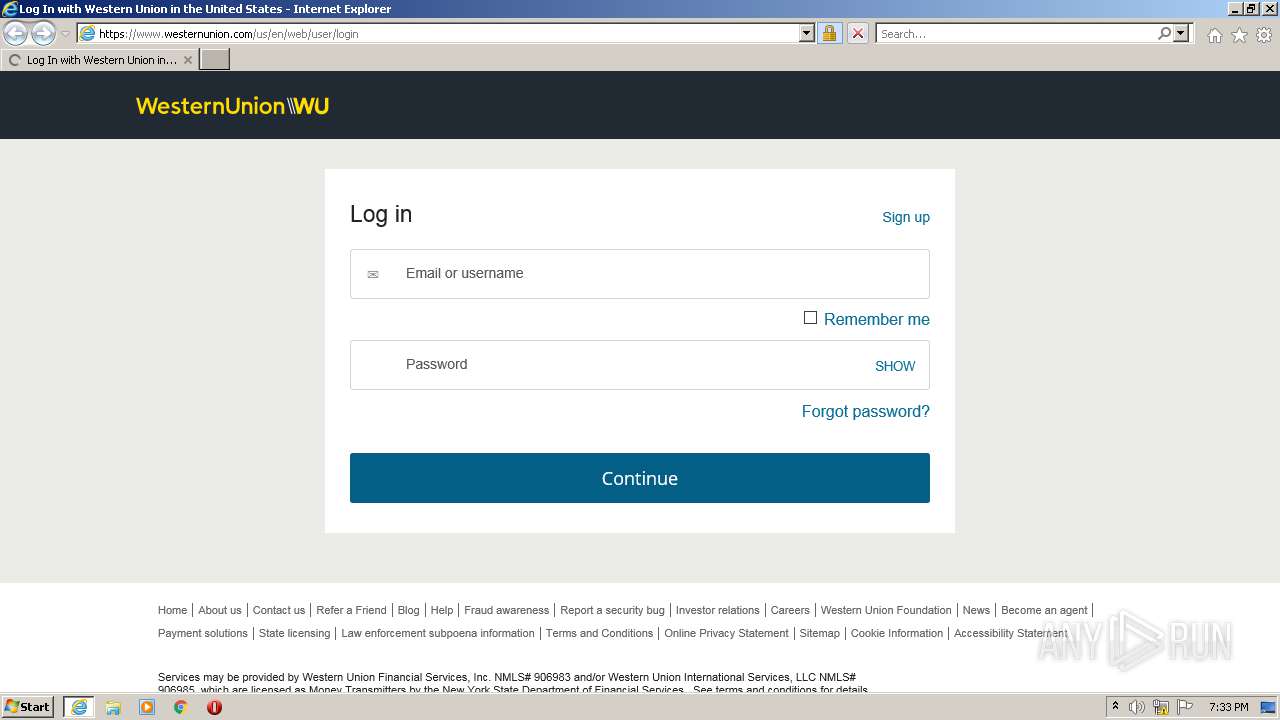Click the Internet Explorer taskbar icon

[x=79, y=707]
